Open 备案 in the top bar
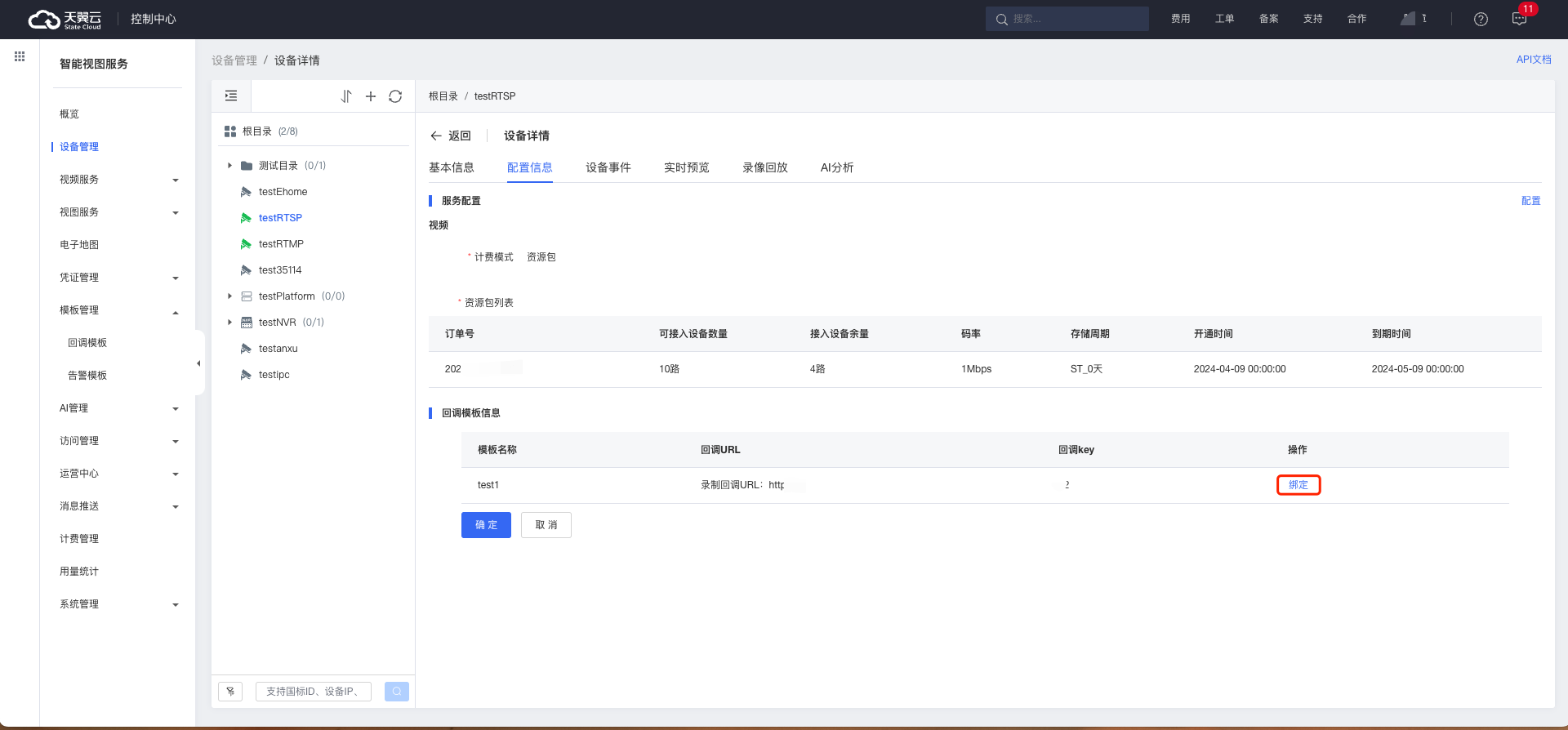Screen dimensions: 1568x730 click(x=1269, y=19)
